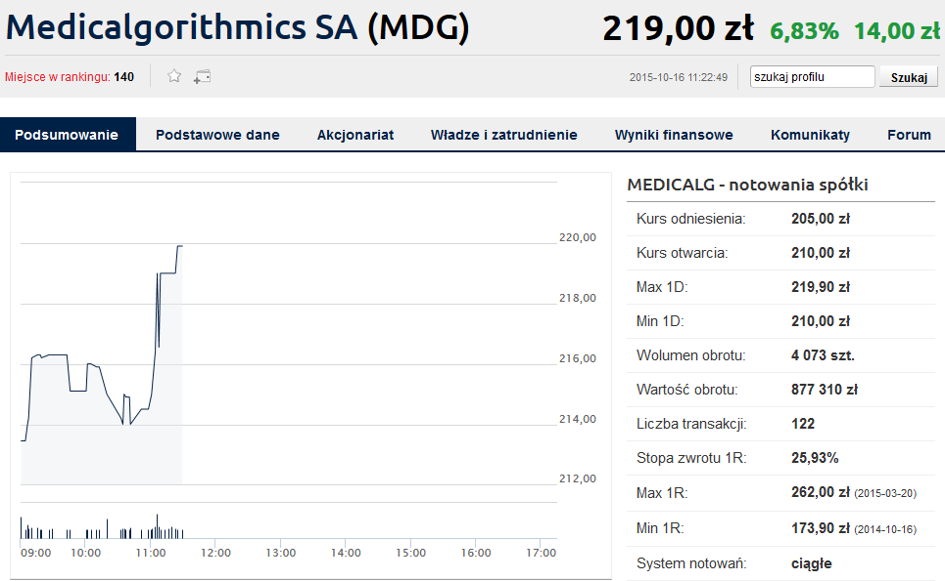Click the star favorite icon
The image size is (945, 581).
(x=174, y=76)
